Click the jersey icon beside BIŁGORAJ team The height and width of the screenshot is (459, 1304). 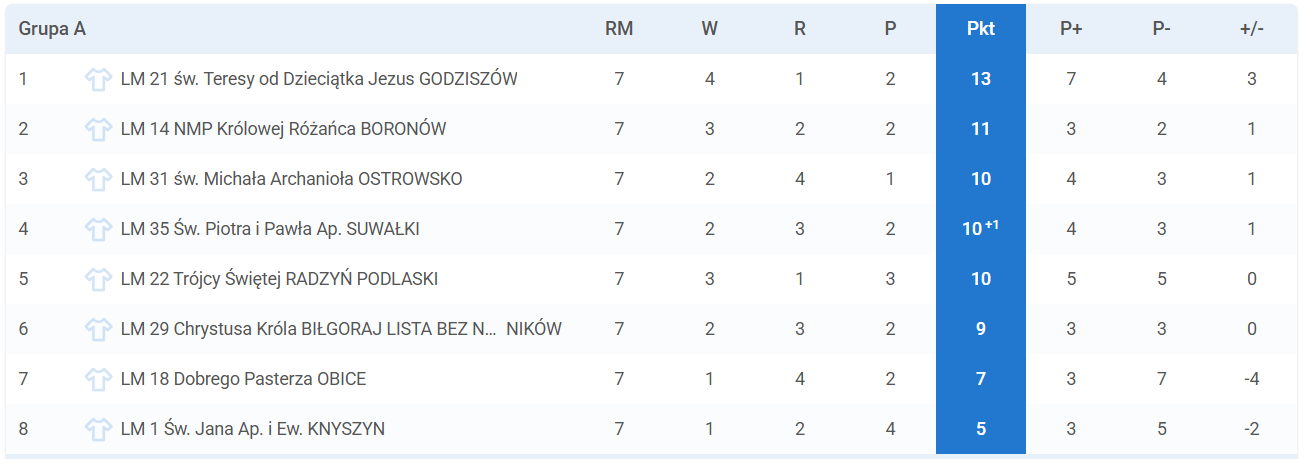(x=98, y=329)
